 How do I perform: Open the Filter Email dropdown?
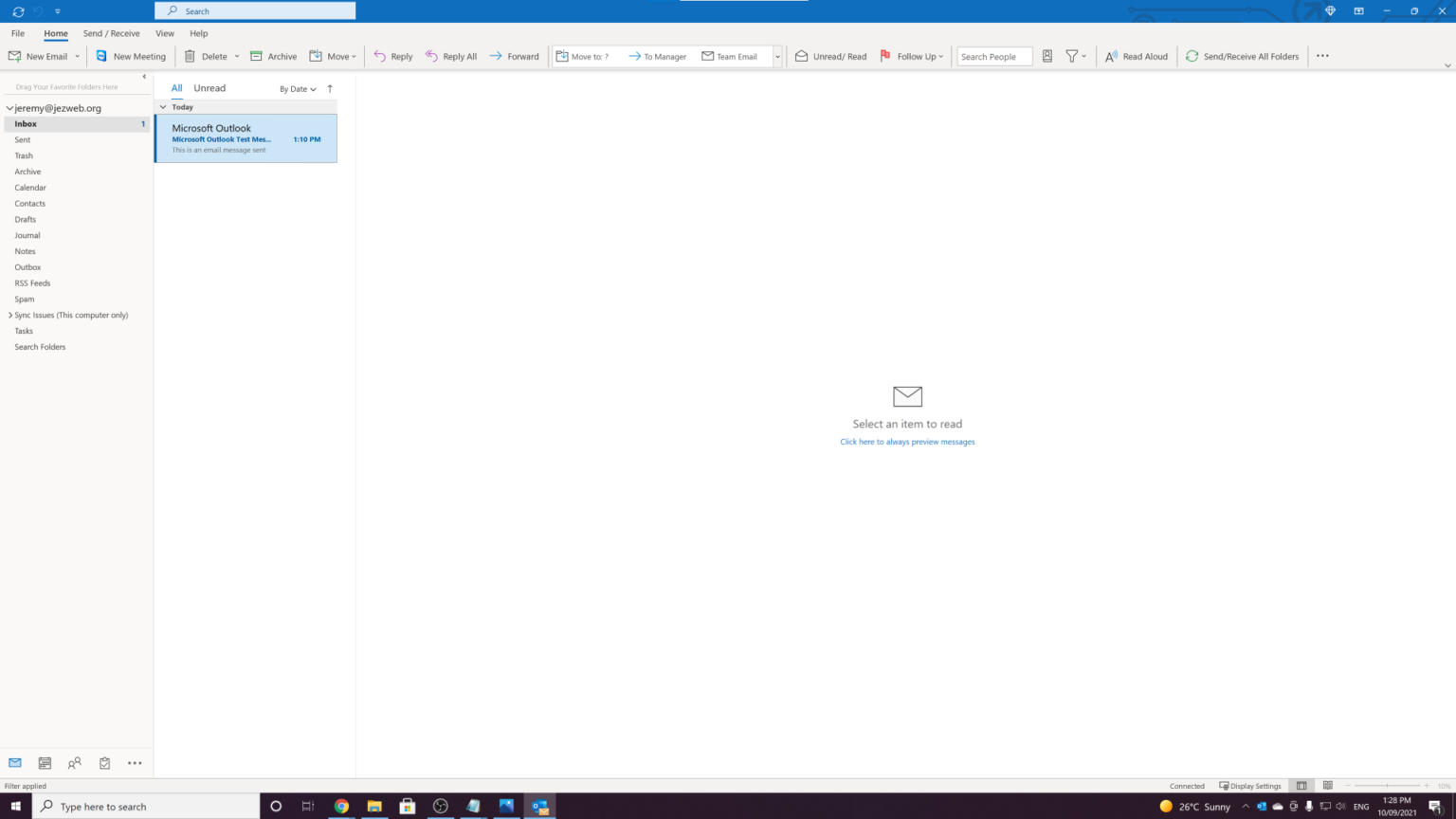coord(1076,56)
